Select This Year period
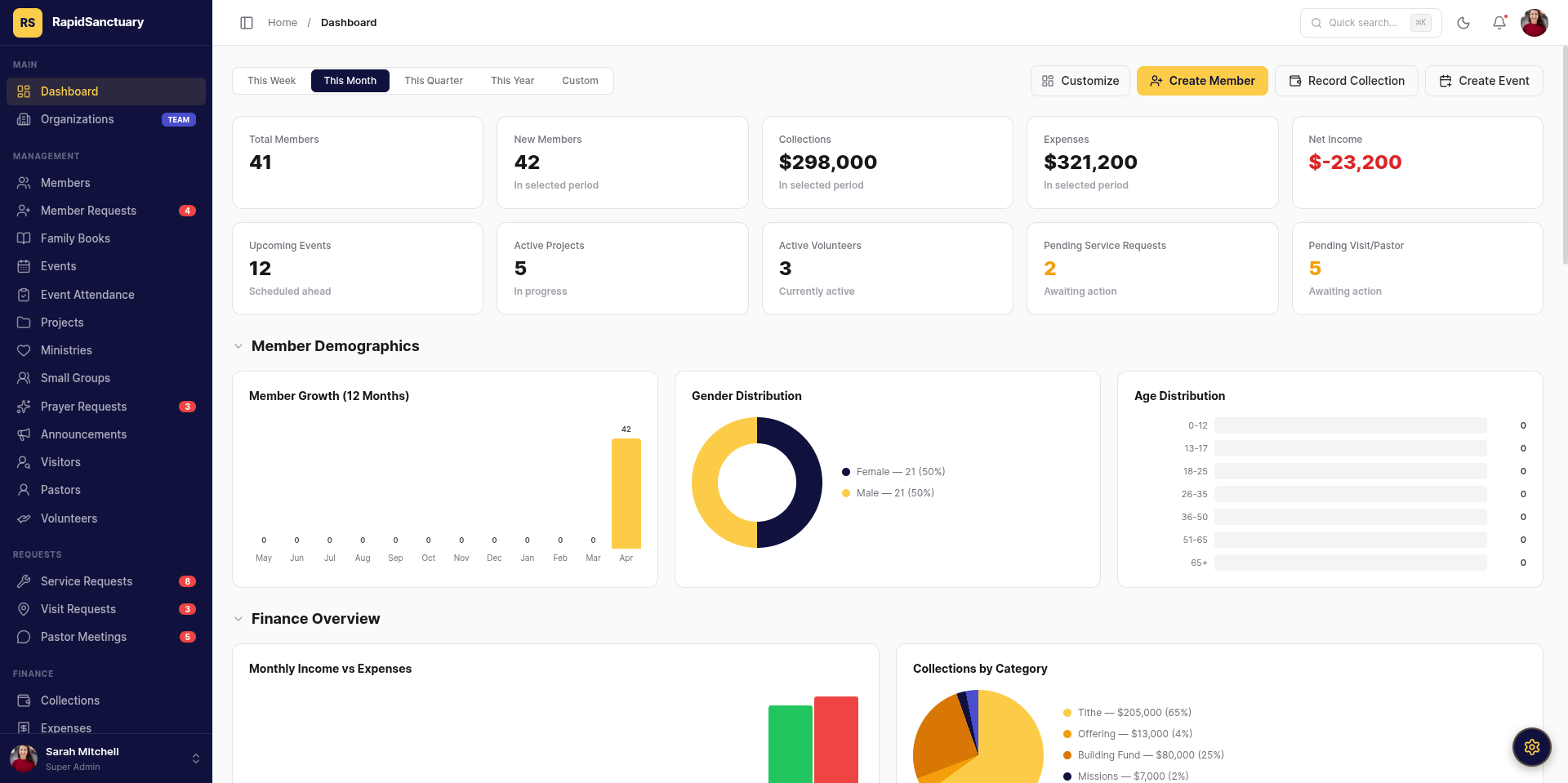The image size is (1568, 783). point(512,81)
